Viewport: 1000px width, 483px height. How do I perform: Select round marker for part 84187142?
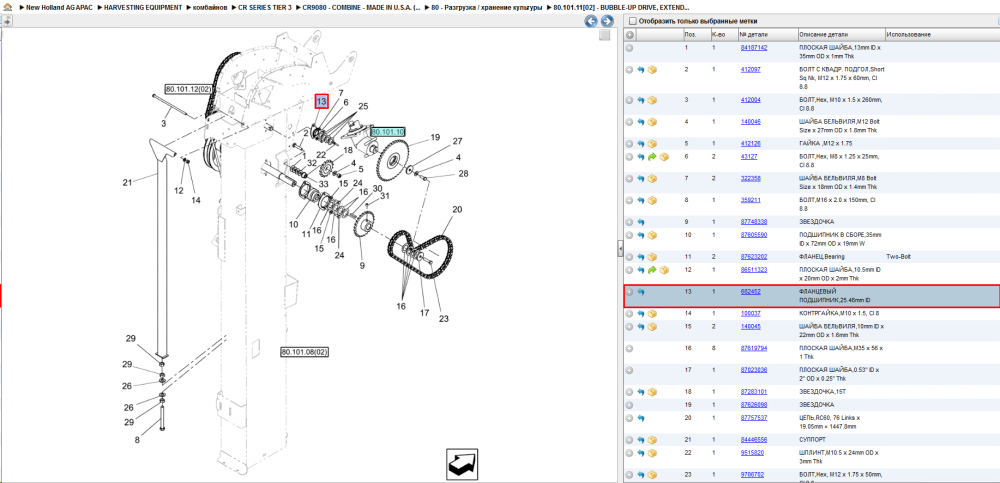click(x=629, y=48)
